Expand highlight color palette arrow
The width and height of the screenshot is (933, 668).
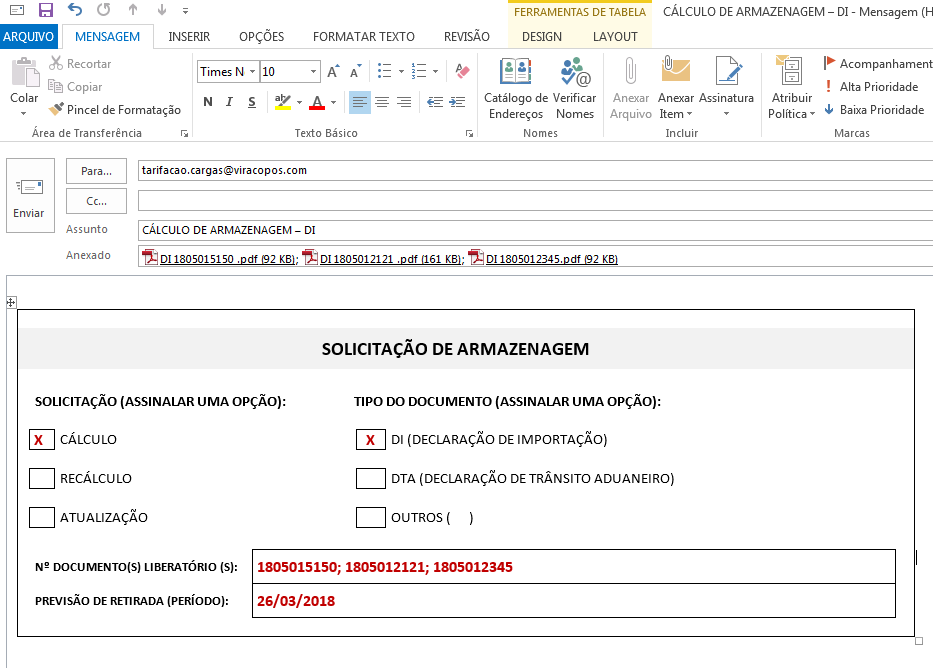(x=299, y=102)
